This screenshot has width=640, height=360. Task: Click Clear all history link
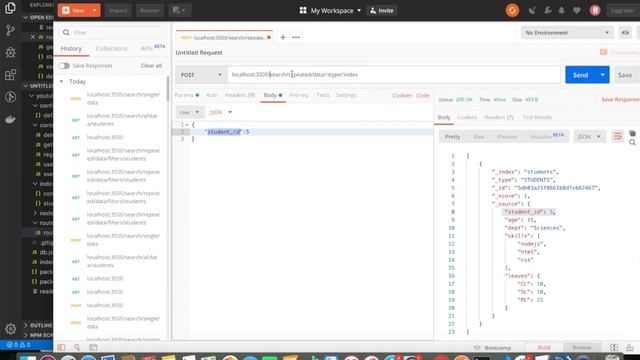point(151,66)
